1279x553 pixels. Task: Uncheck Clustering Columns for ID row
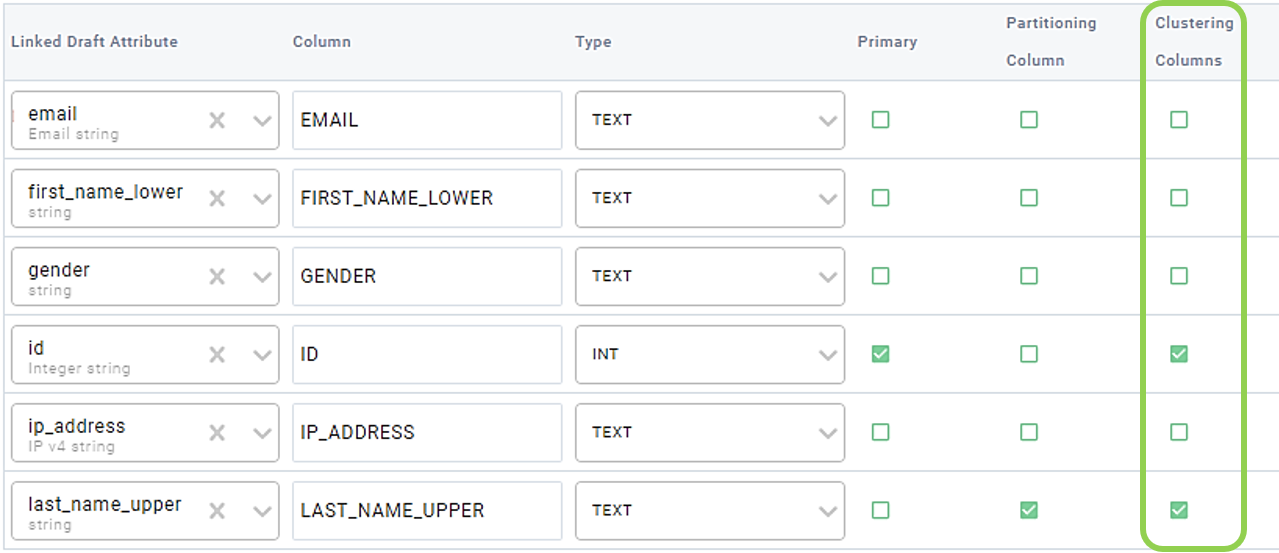[1179, 354]
